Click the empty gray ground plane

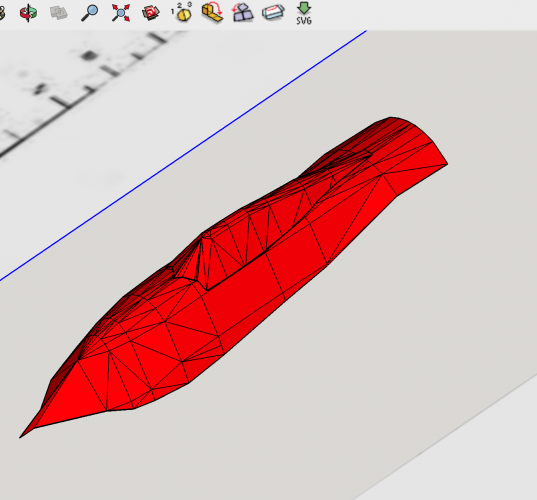394,342
